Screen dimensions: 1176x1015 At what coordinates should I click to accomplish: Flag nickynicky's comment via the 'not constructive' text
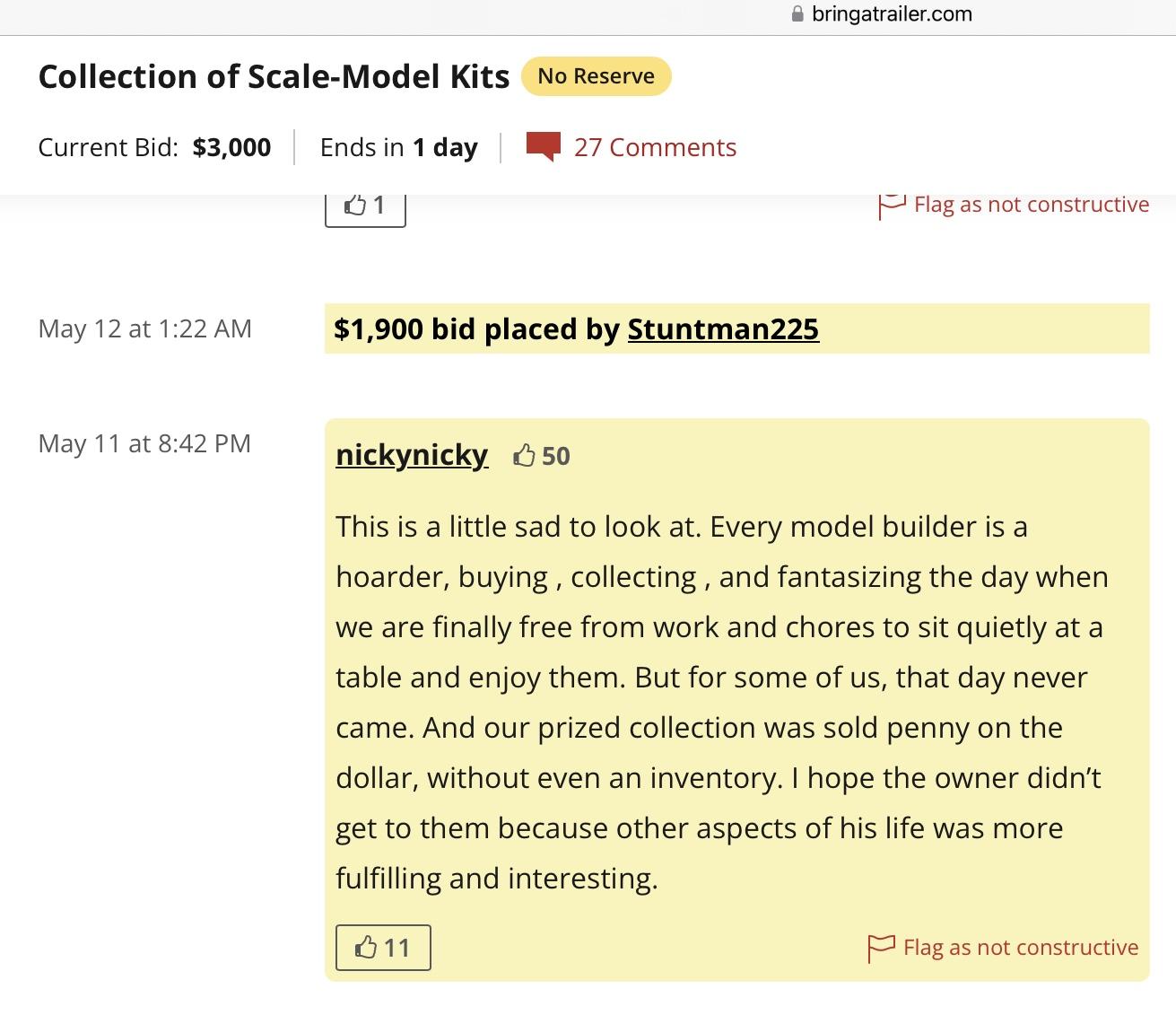(1021, 948)
